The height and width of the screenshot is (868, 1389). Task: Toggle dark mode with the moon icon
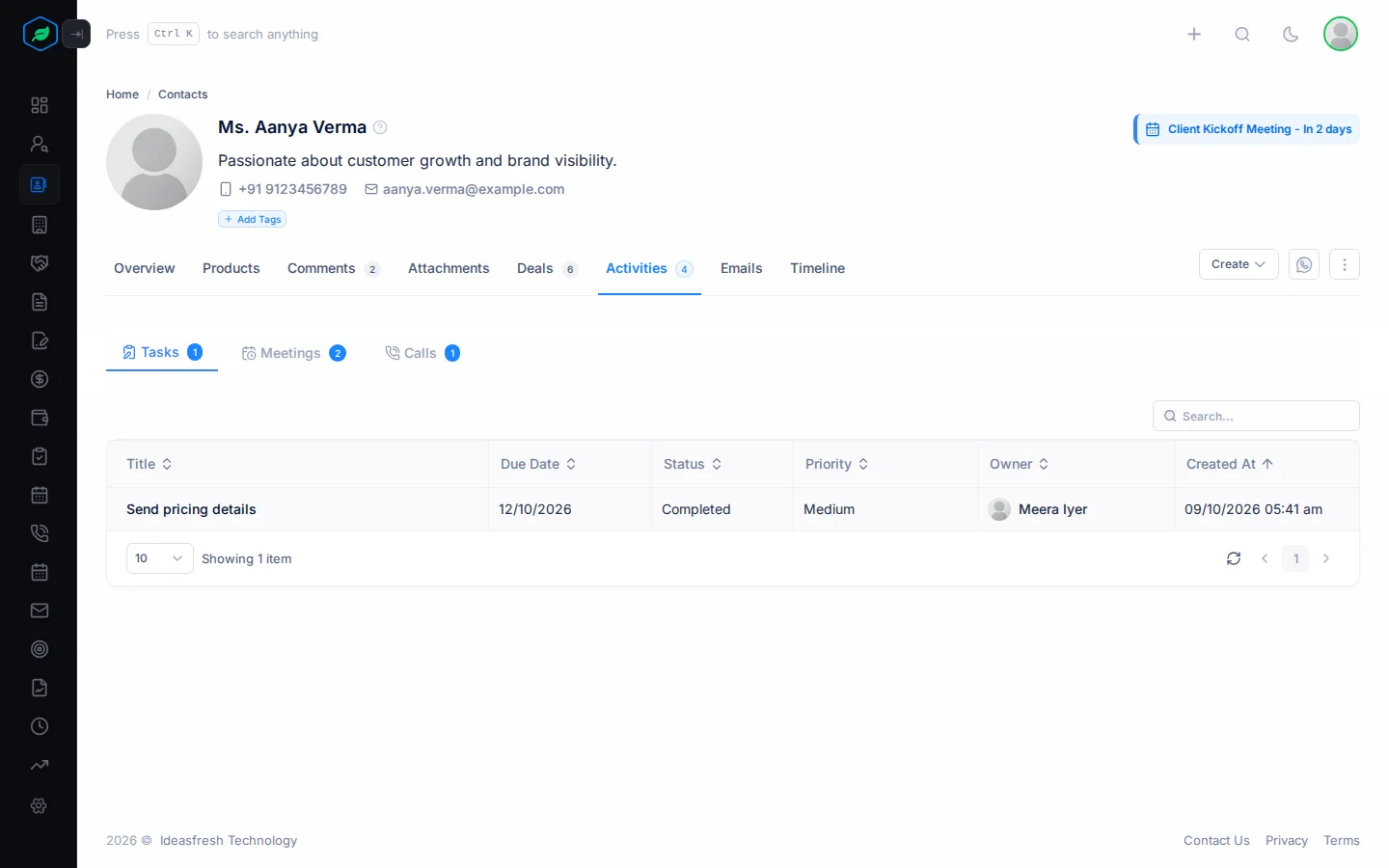(1291, 34)
